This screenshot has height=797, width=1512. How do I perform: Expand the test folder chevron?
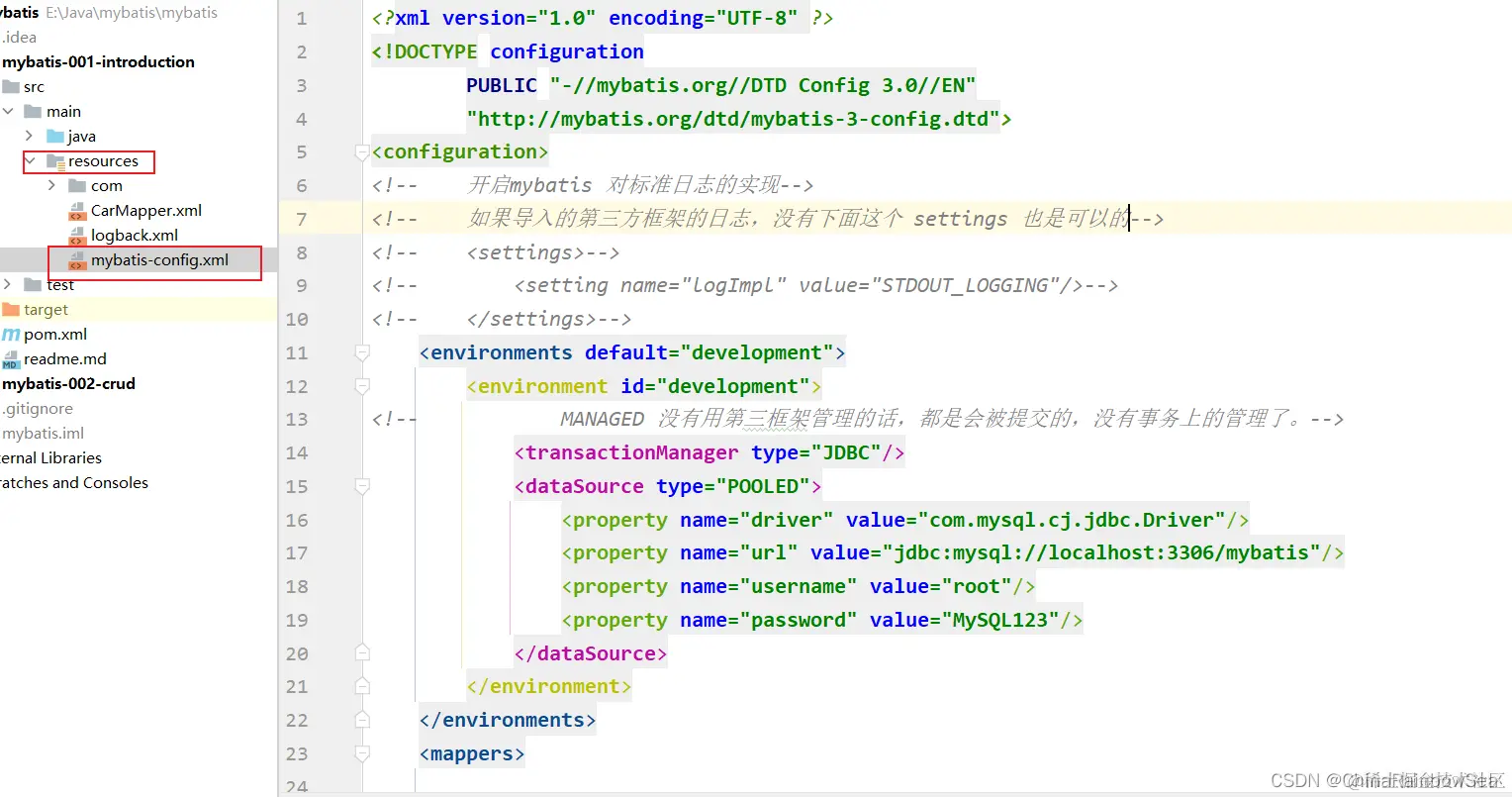point(8,285)
